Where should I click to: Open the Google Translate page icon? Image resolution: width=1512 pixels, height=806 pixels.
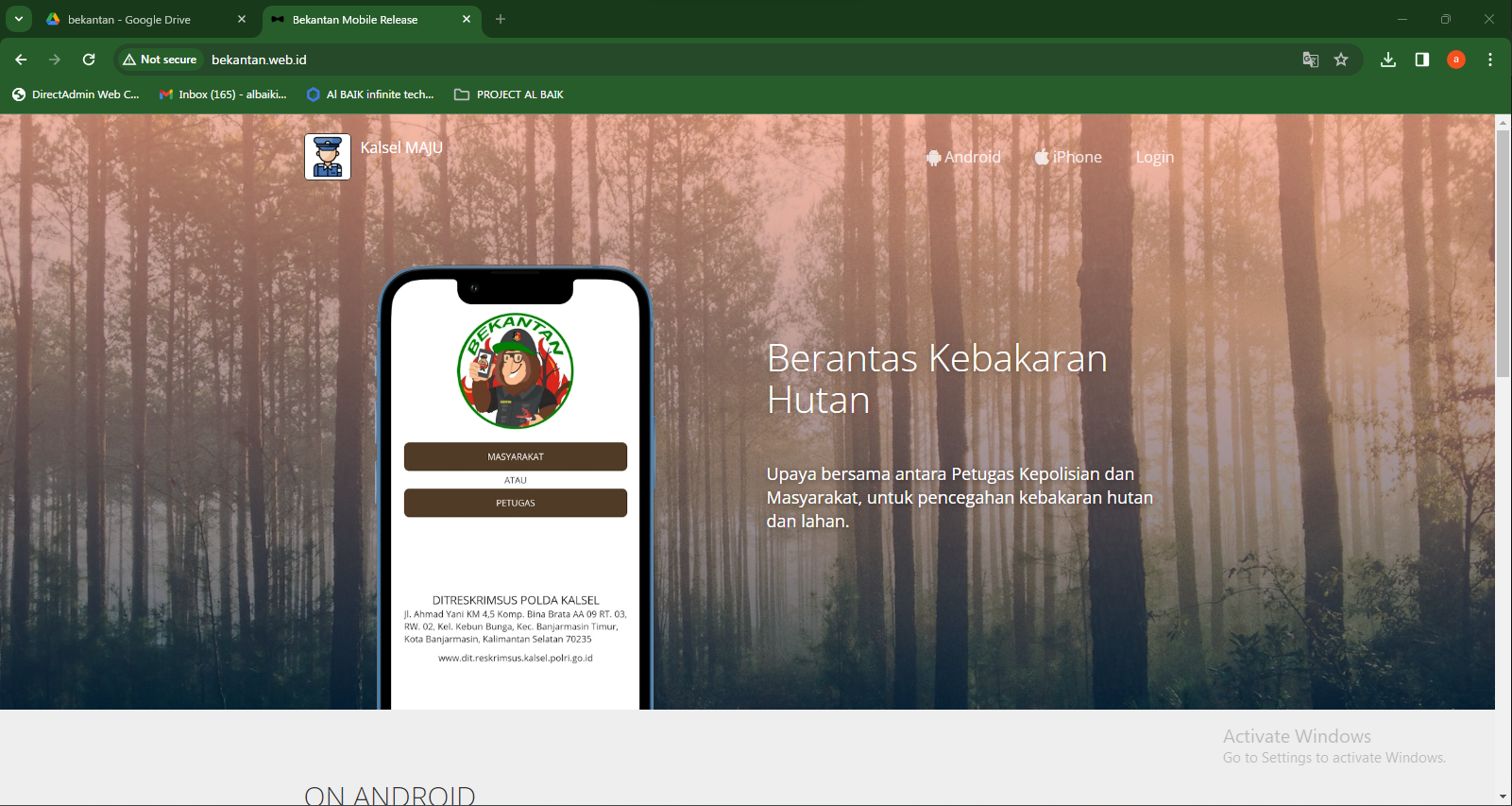coord(1310,60)
